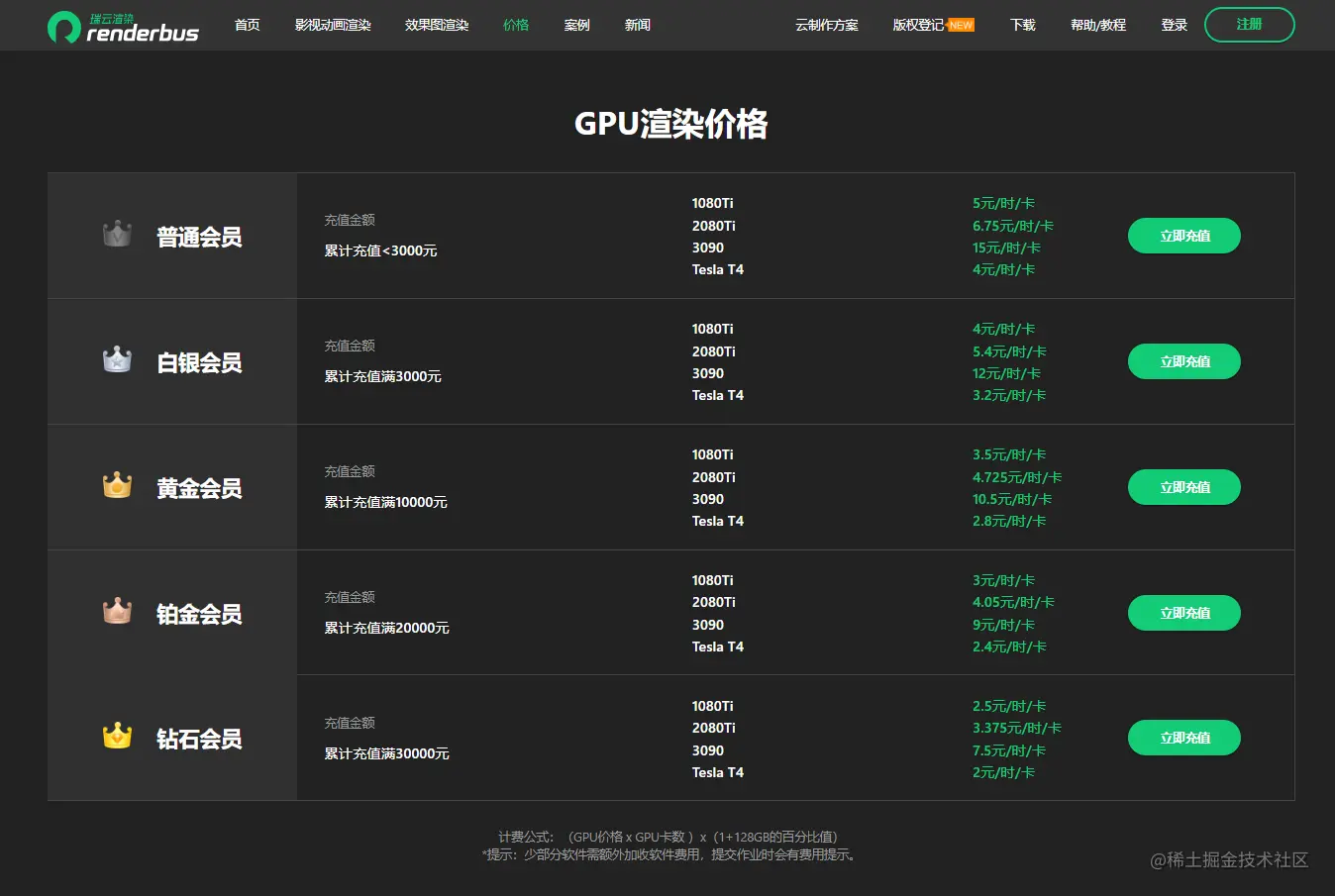The image size is (1335, 896).
Task: Click 立即充值 in the 普通会员 row
Action: [1183, 236]
